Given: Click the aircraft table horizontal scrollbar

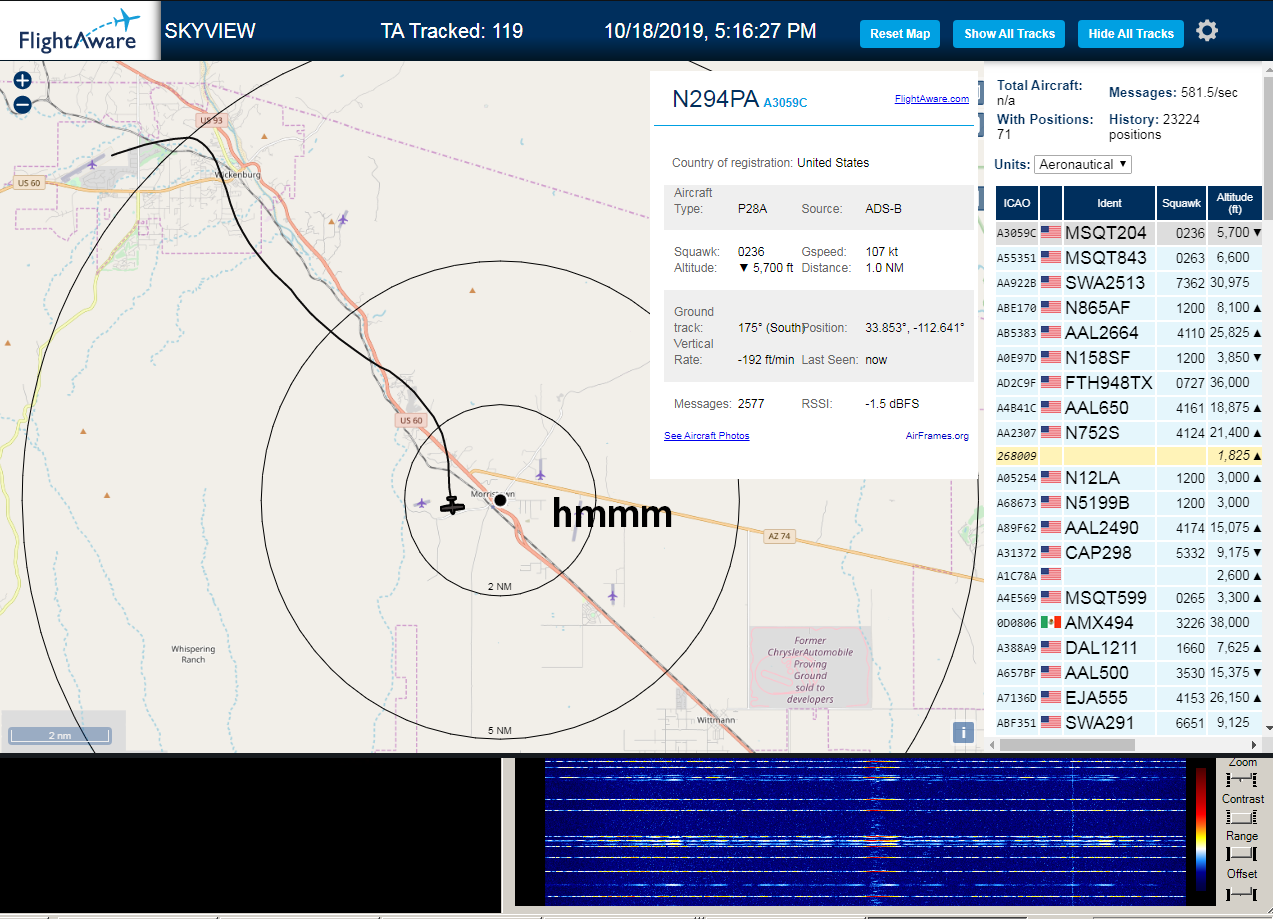Looking at the screenshot, I should point(1067,745).
